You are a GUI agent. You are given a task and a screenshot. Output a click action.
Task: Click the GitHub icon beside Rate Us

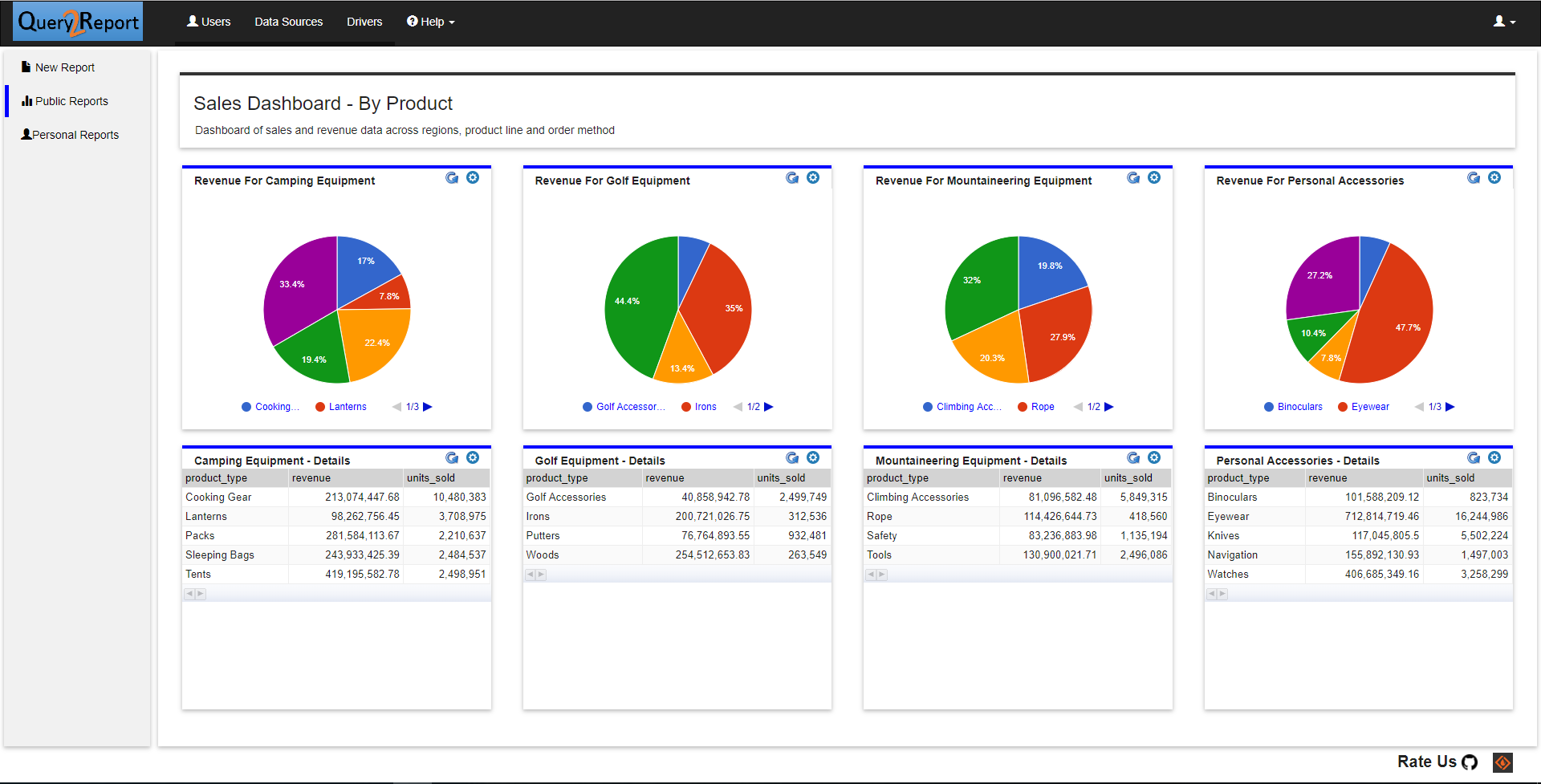click(x=1470, y=762)
